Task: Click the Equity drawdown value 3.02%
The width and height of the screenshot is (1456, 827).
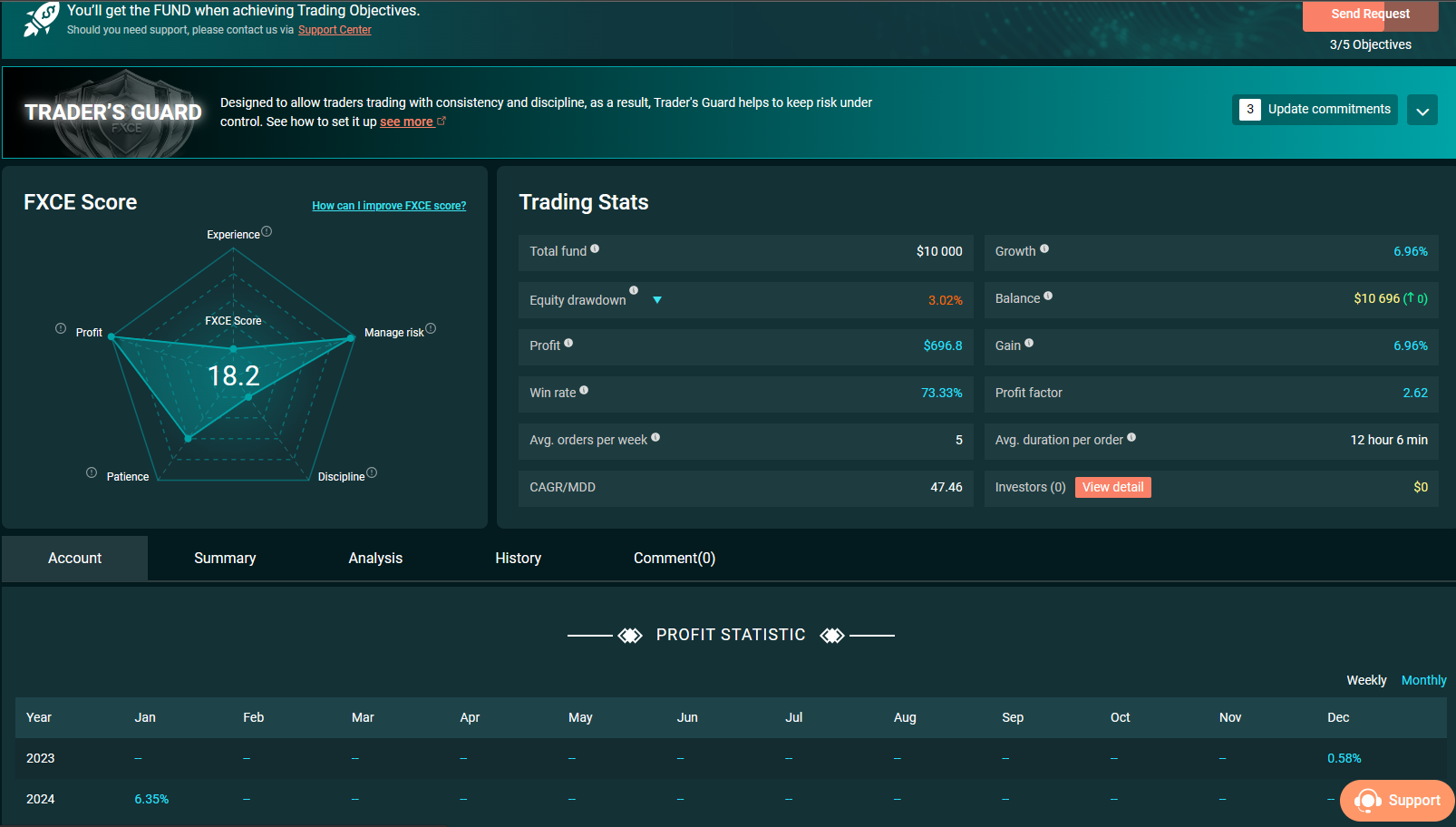Action: [946, 300]
